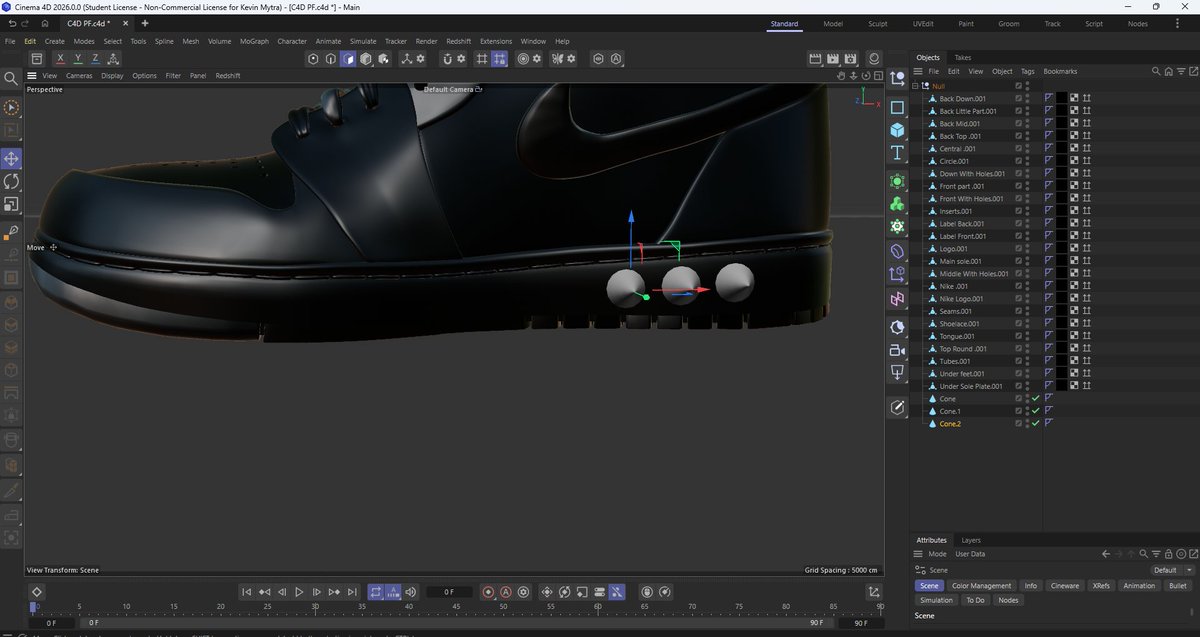Image resolution: width=1200 pixels, height=637 pixels.
Task: Switch to the Takes tab
Action: point(962,57)
